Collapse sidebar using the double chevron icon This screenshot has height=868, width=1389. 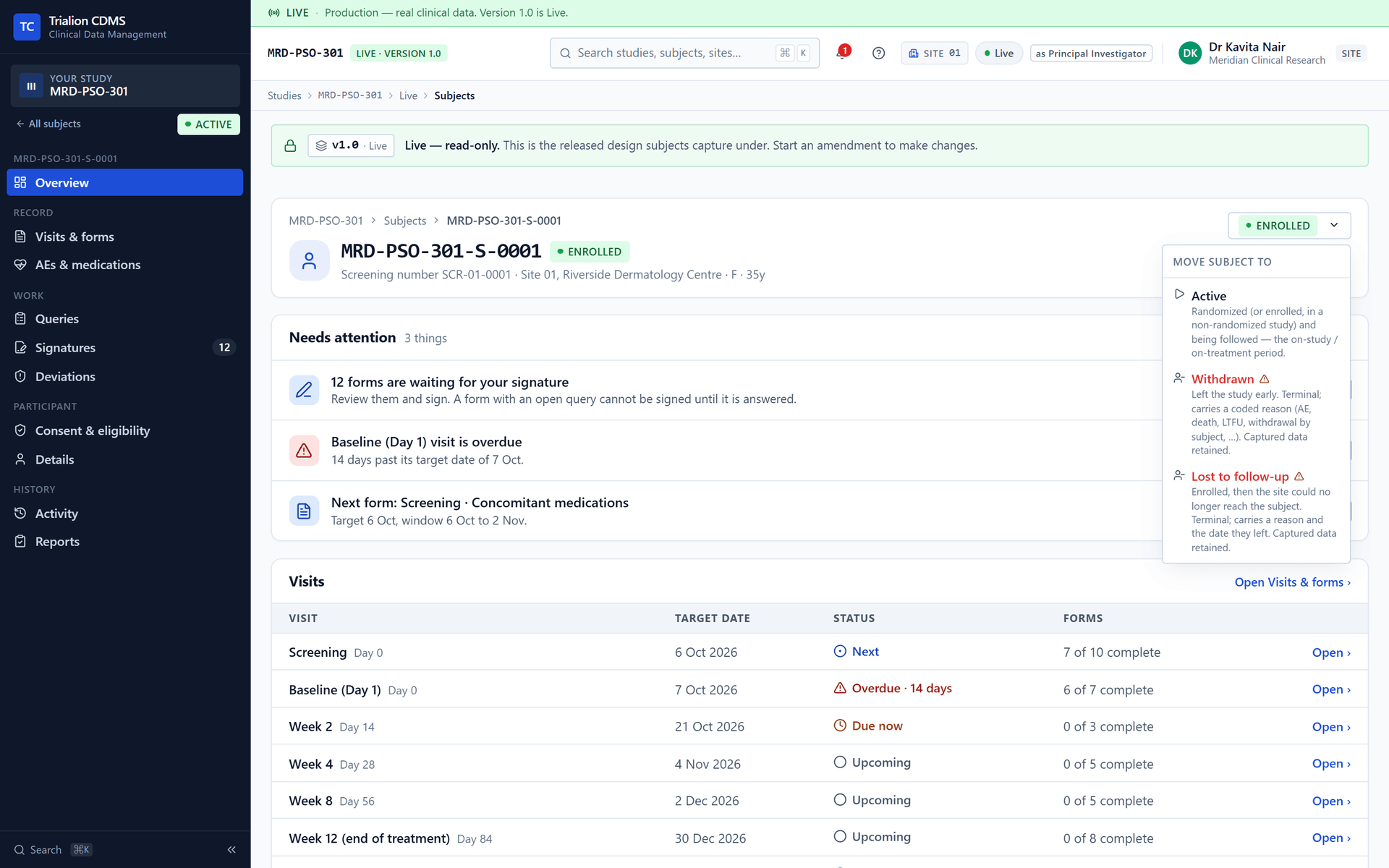point(231,850)
